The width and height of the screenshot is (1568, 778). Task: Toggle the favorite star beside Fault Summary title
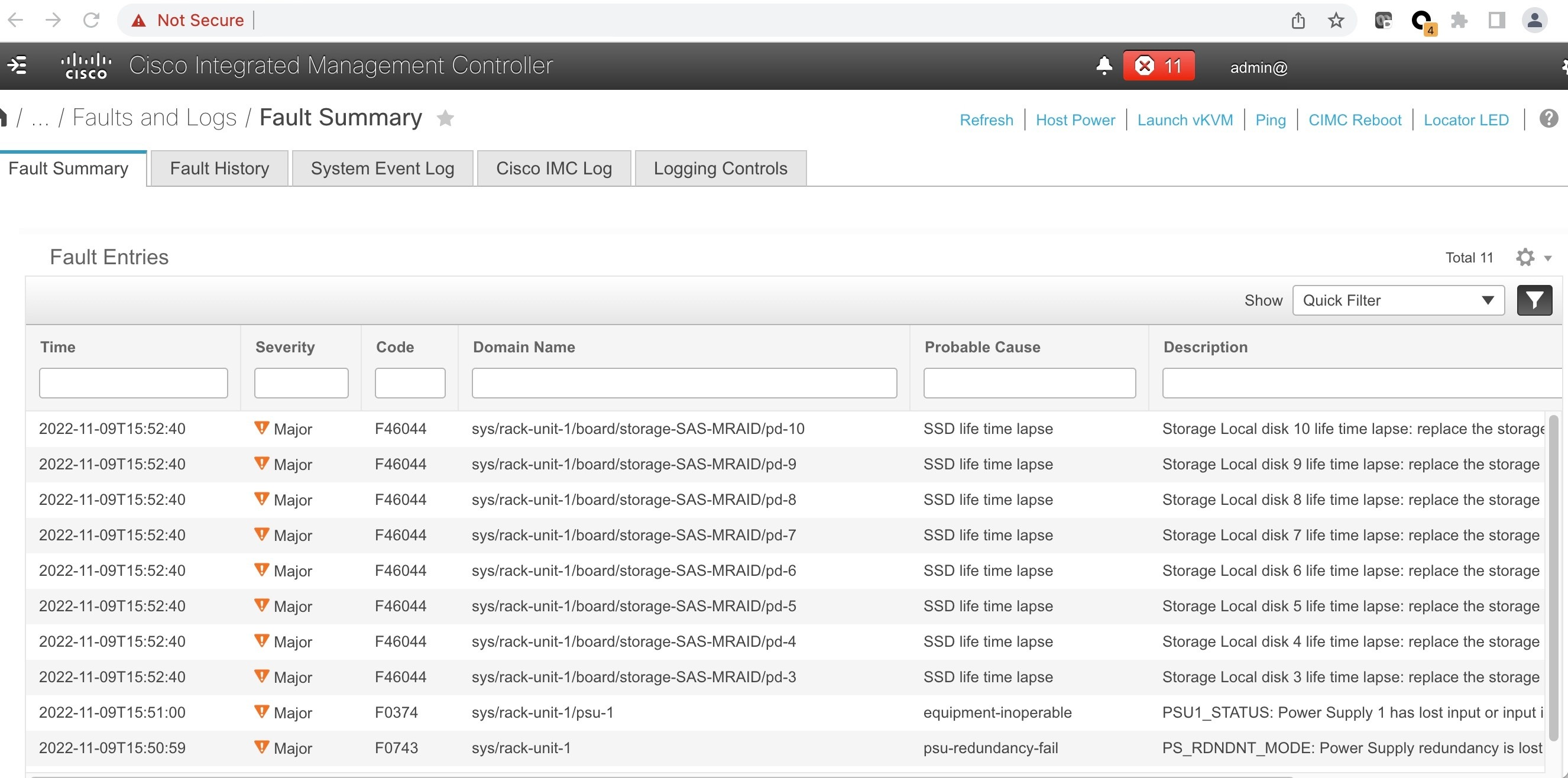point(446,118)
